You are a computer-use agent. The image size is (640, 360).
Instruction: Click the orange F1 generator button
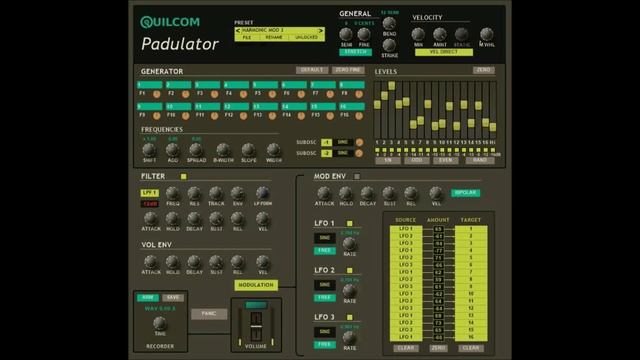point(156,94)
